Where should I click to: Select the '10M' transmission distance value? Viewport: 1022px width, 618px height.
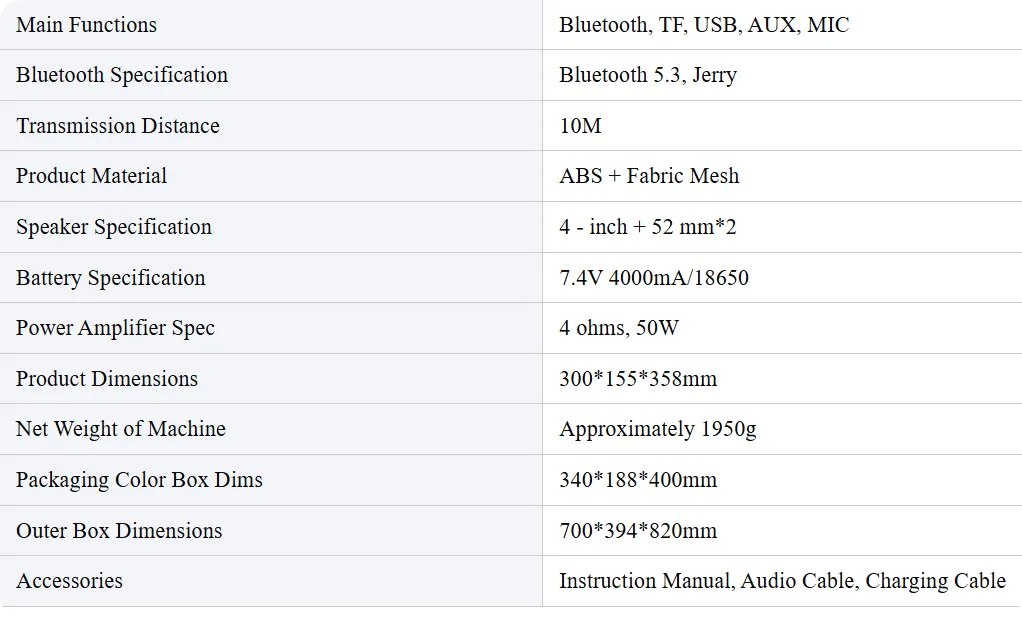click(581, 126)
